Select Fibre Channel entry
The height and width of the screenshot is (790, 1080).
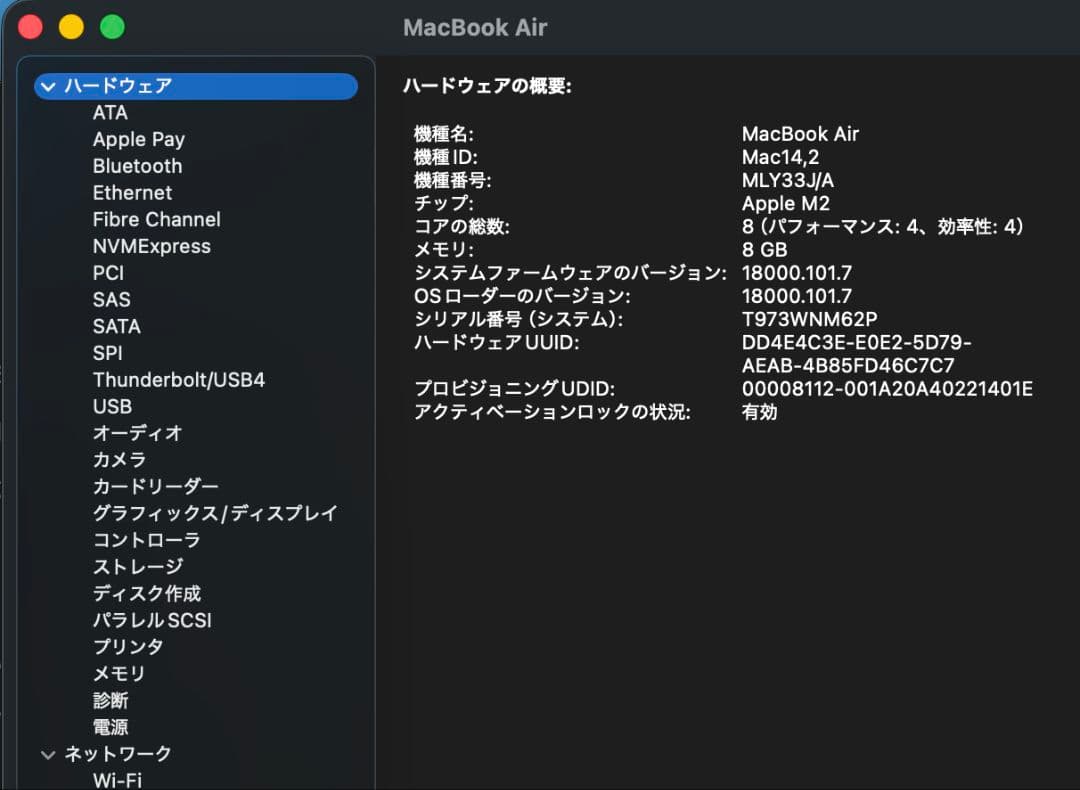[156, 220]
